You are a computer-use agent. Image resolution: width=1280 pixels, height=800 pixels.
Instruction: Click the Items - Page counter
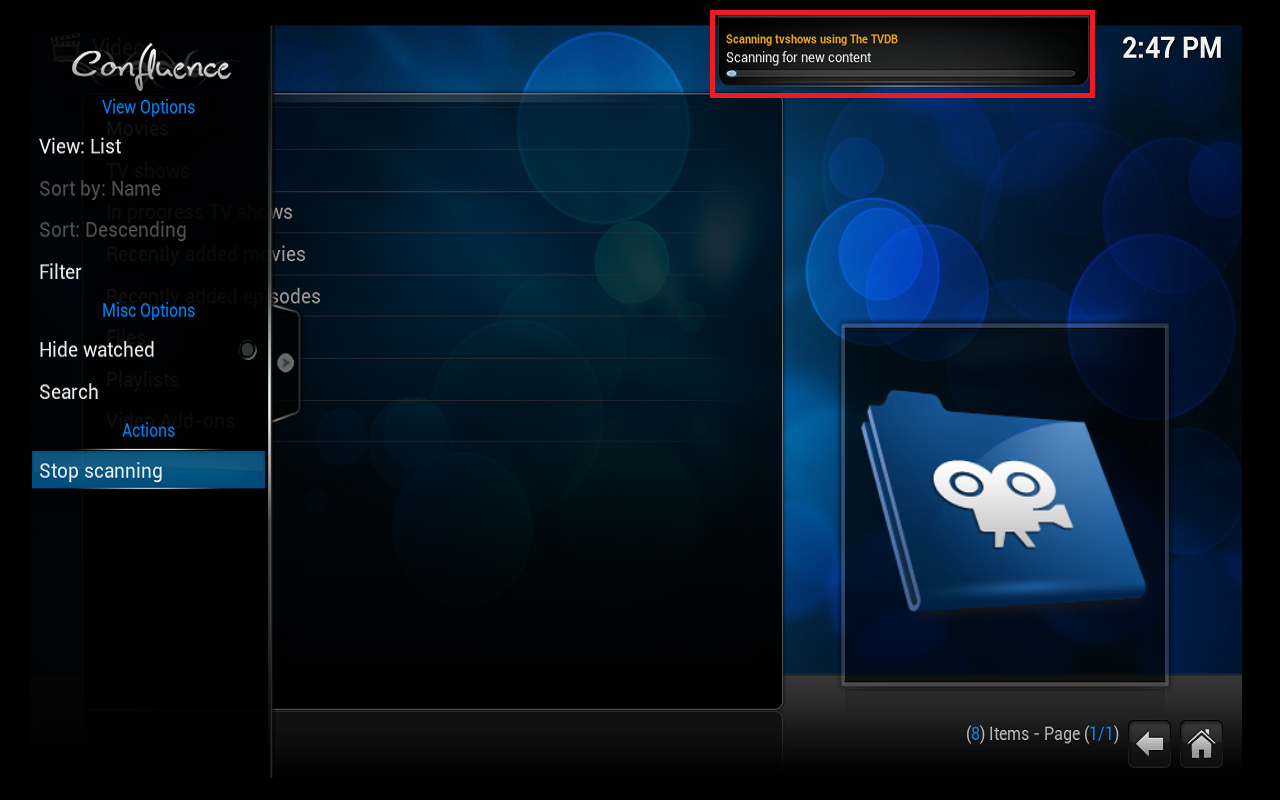click(1042, 734)
